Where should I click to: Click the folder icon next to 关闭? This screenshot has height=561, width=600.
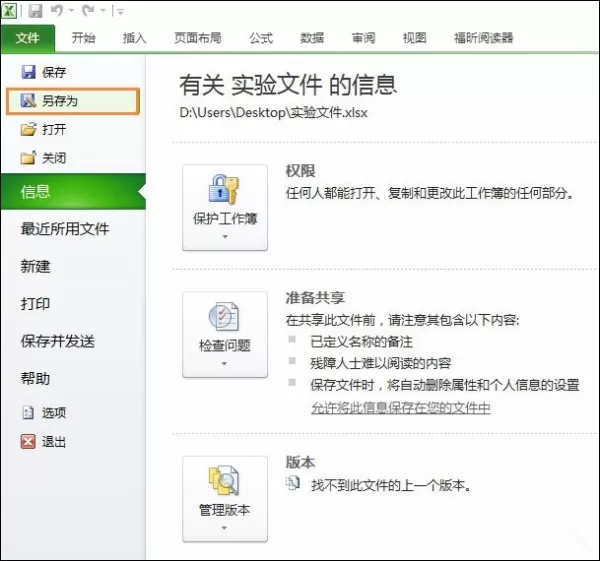pos(28,158)
